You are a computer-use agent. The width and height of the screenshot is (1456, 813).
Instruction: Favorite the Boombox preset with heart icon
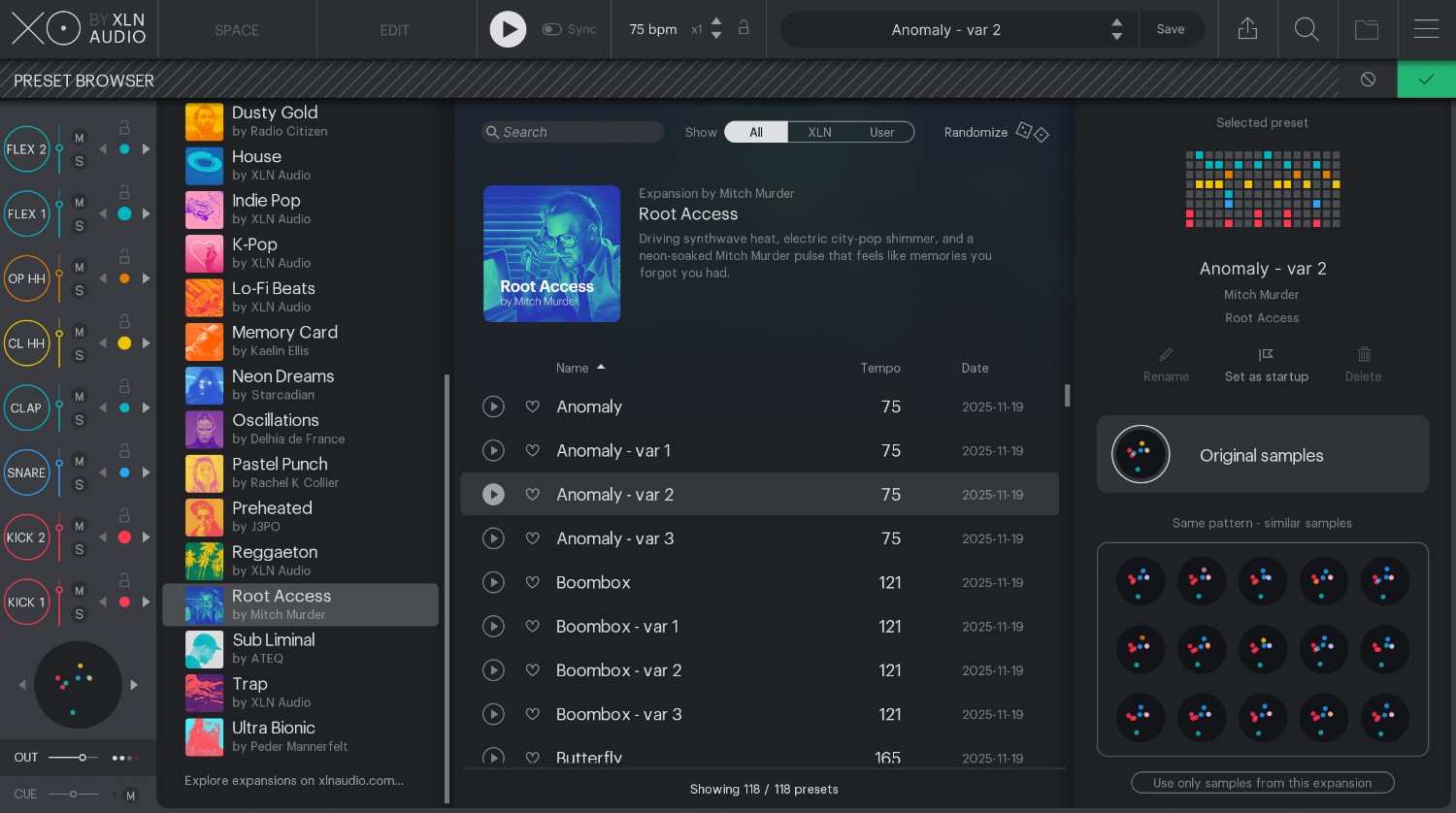pyautogui.click(x=532, y=582)
